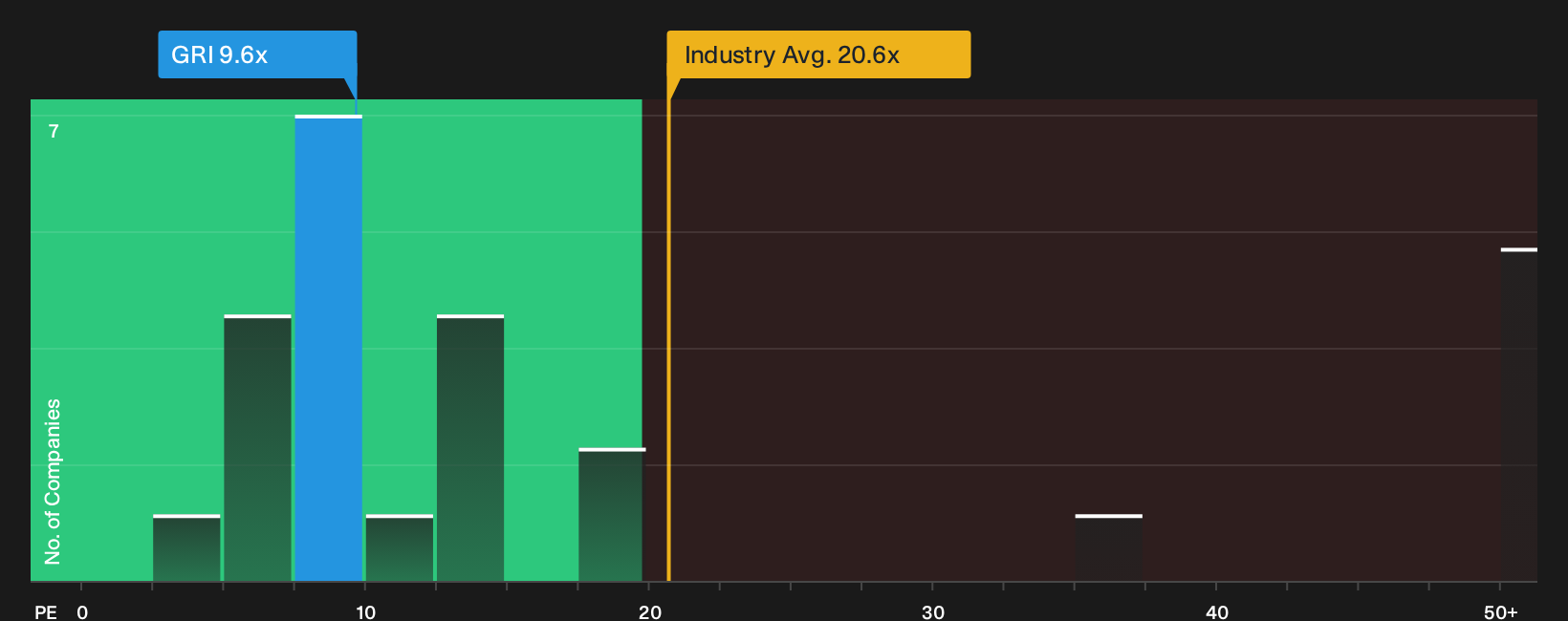Click the '20' x-axis tick label
The width and height of the screenshot is (1568, 621).
coord(650,612)
